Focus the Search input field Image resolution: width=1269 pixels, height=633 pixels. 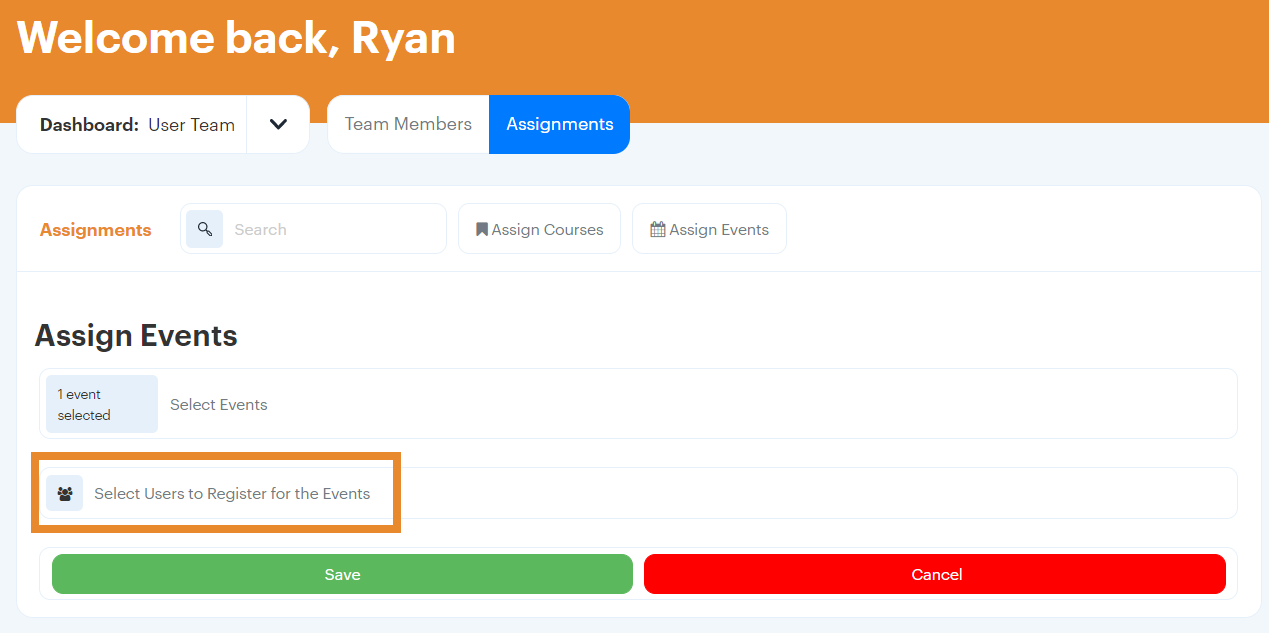point(335,229)
